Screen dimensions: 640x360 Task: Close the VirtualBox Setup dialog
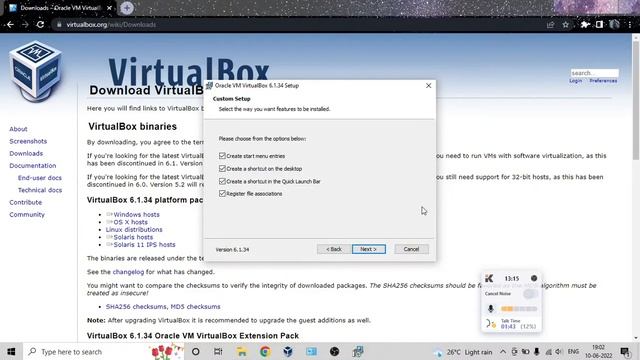[x=428, y=85]
